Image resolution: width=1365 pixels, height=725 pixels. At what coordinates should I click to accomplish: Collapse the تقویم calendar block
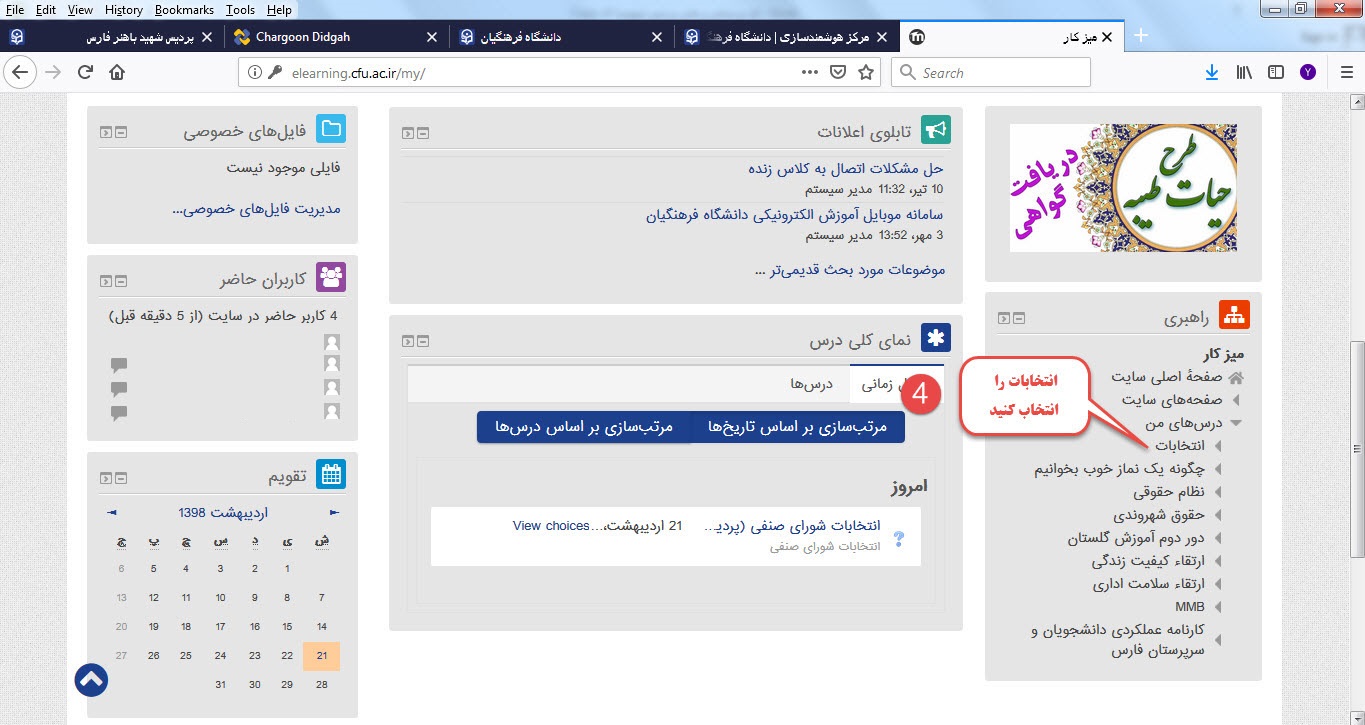point(121,477)
